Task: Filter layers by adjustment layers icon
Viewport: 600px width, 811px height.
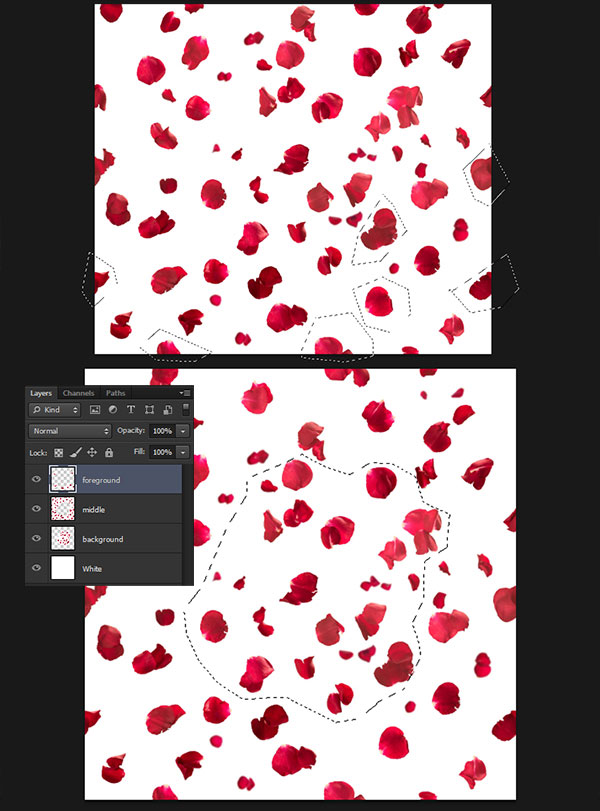Action: [x=112, y=410]
